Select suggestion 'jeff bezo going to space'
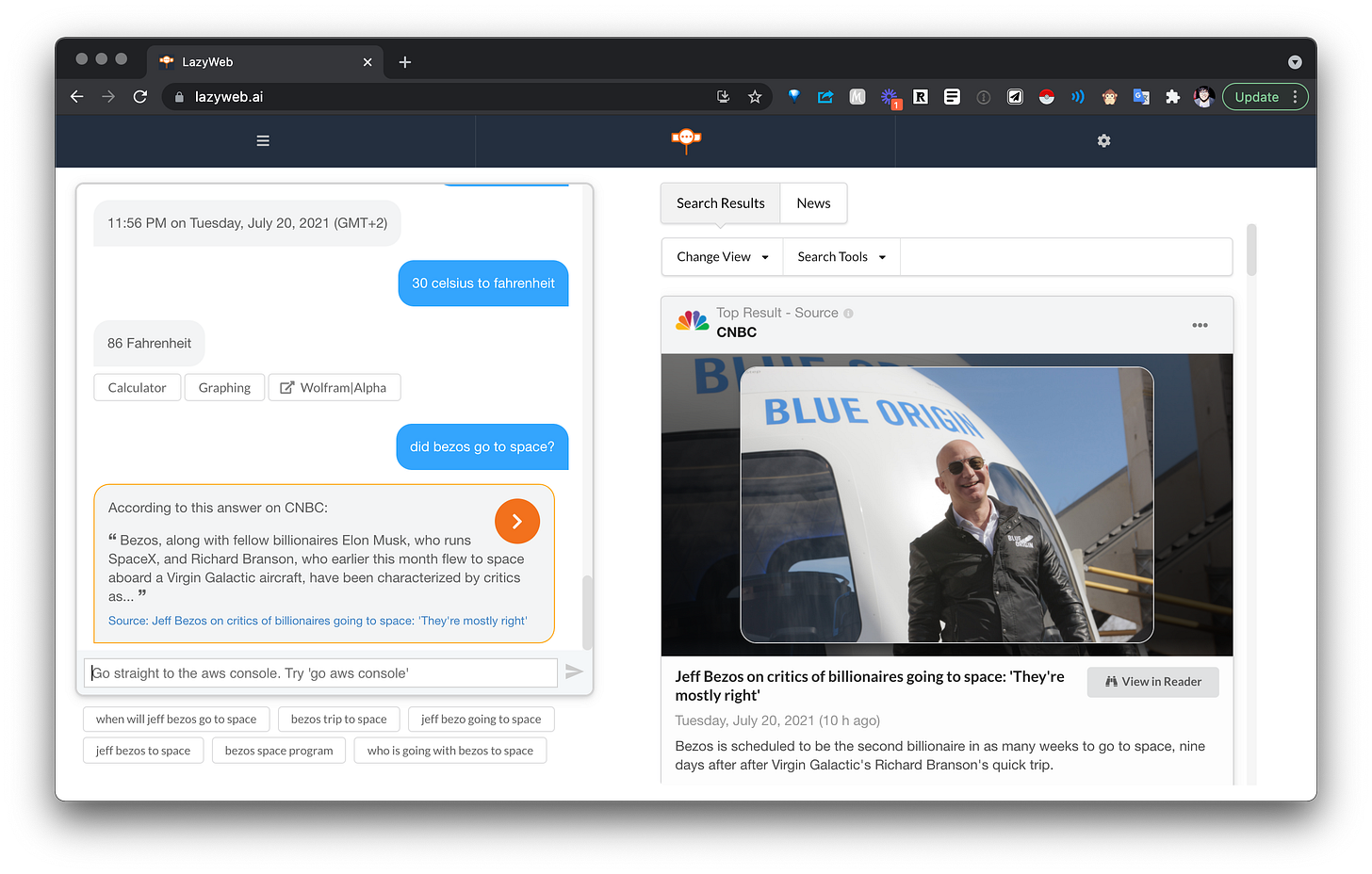 click(481, 720)
